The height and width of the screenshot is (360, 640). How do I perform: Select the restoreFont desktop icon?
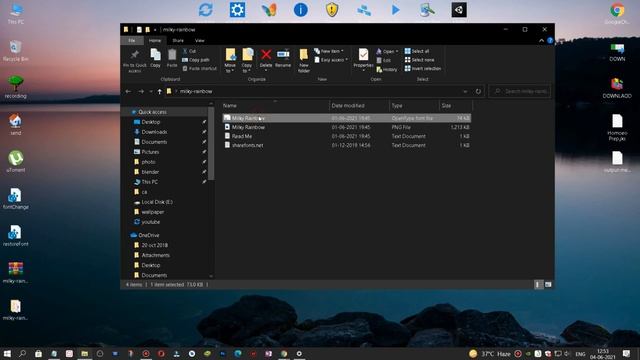click(16, 236)
